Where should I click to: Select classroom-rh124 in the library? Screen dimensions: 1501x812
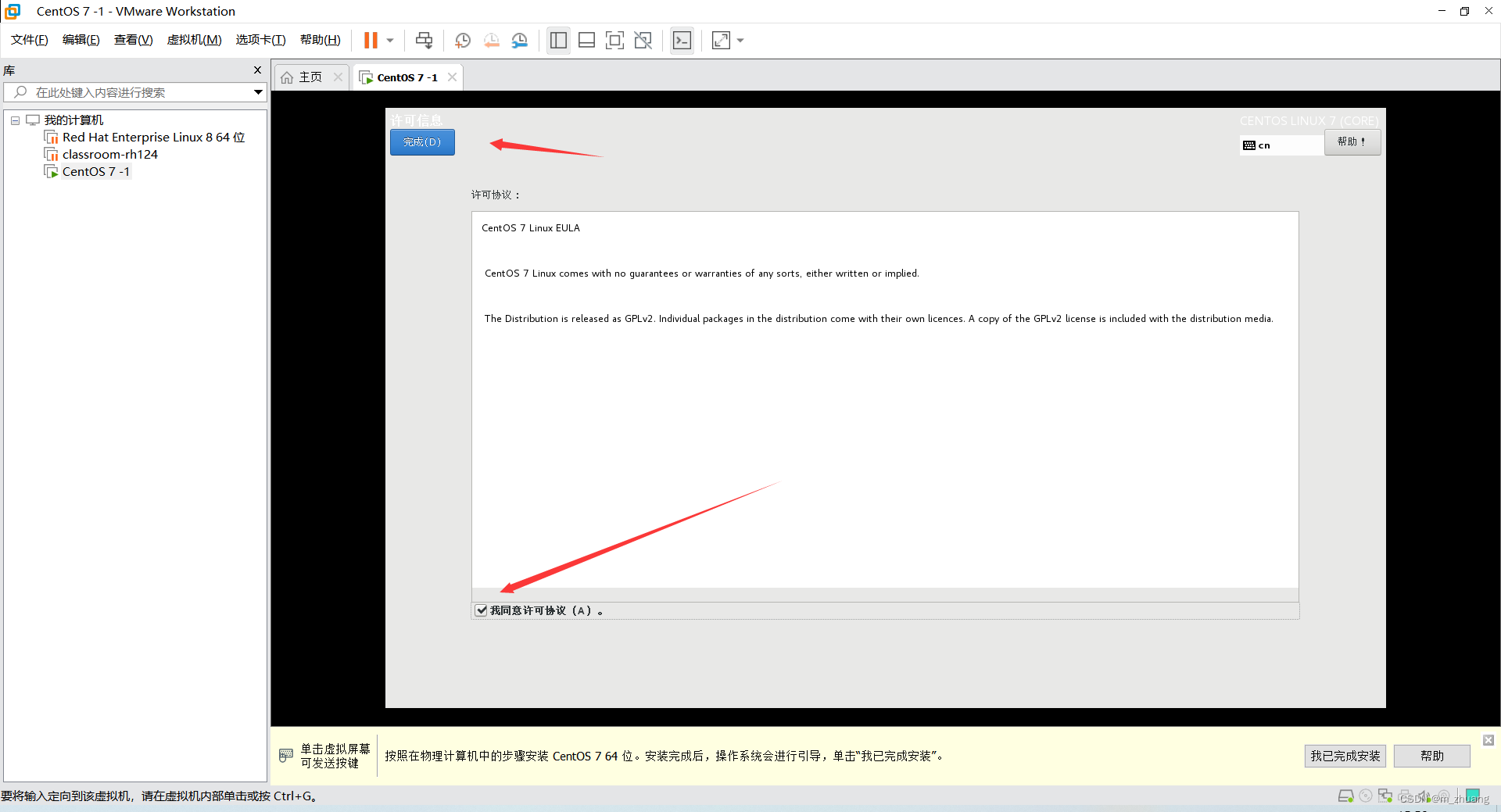(110, 154)
